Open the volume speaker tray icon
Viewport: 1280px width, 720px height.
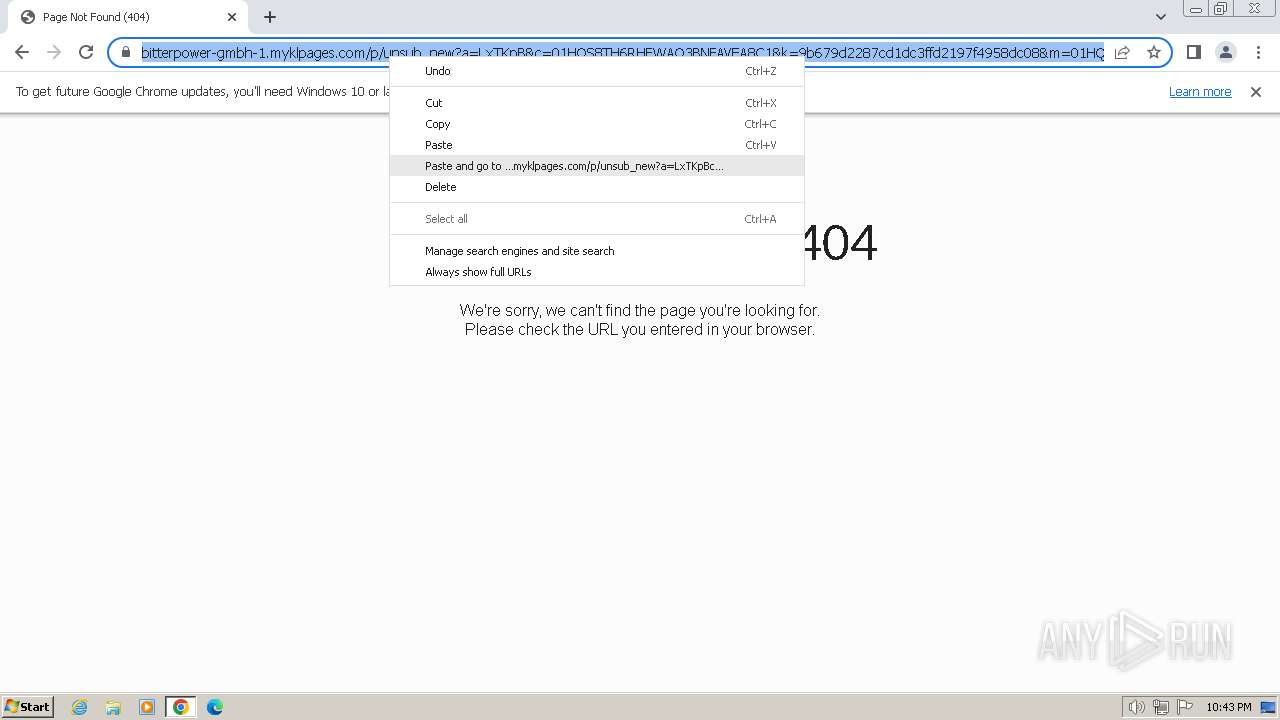(x=1136, y=707)
